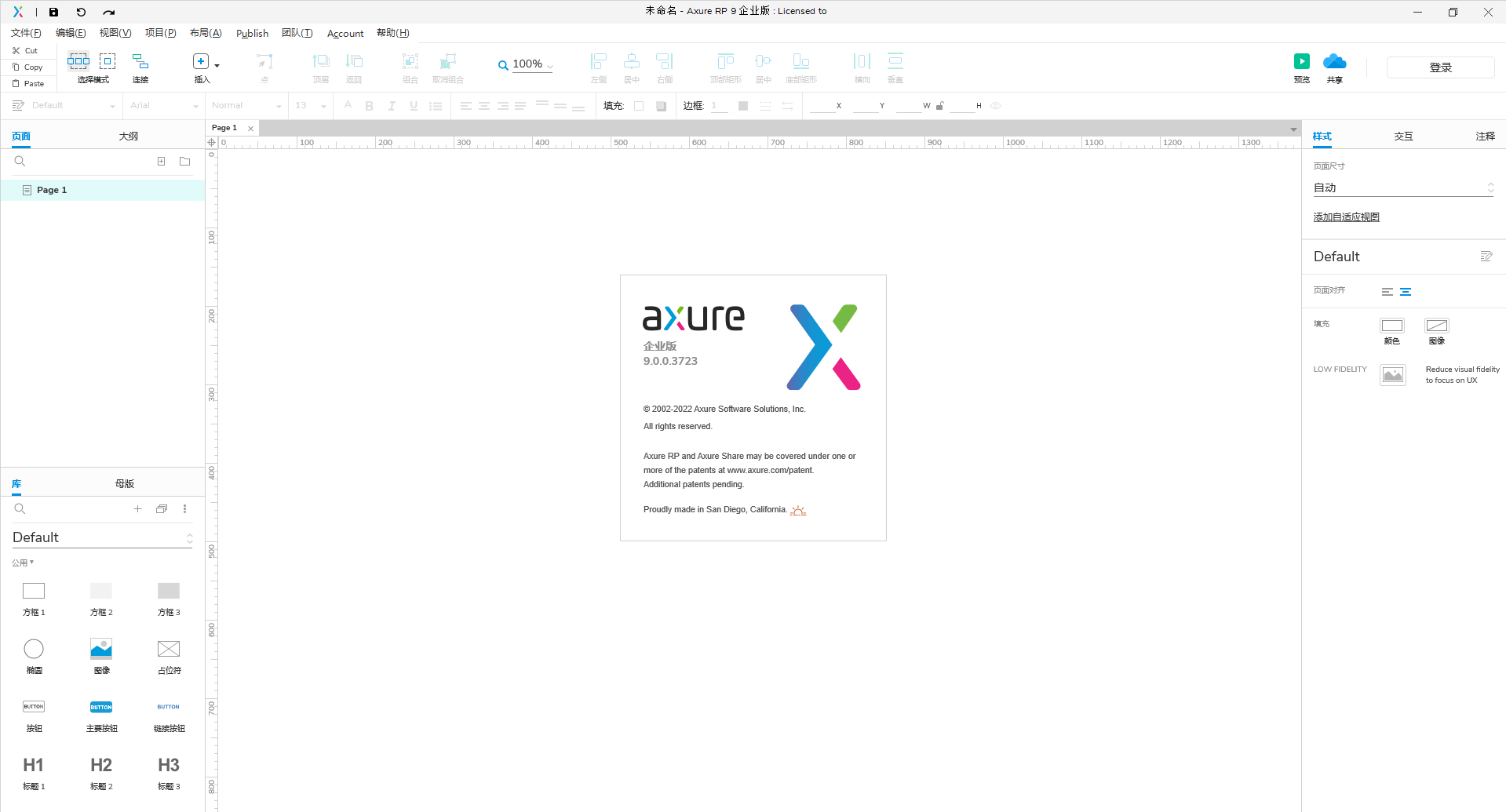
Task: Select the 主要按钮 (Primary Button) widget
Action: point(101,716)
